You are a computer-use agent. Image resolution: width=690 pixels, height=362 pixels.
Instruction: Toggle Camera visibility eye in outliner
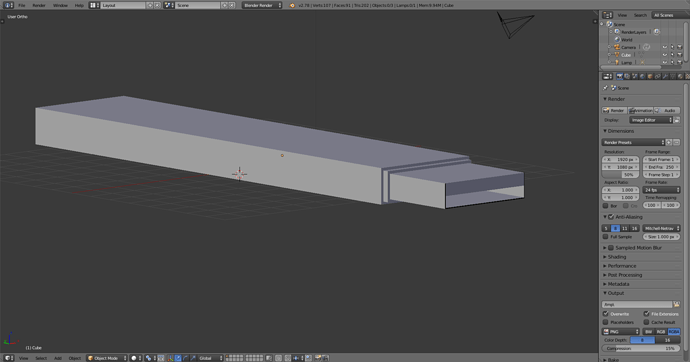[x=664, y=47]
